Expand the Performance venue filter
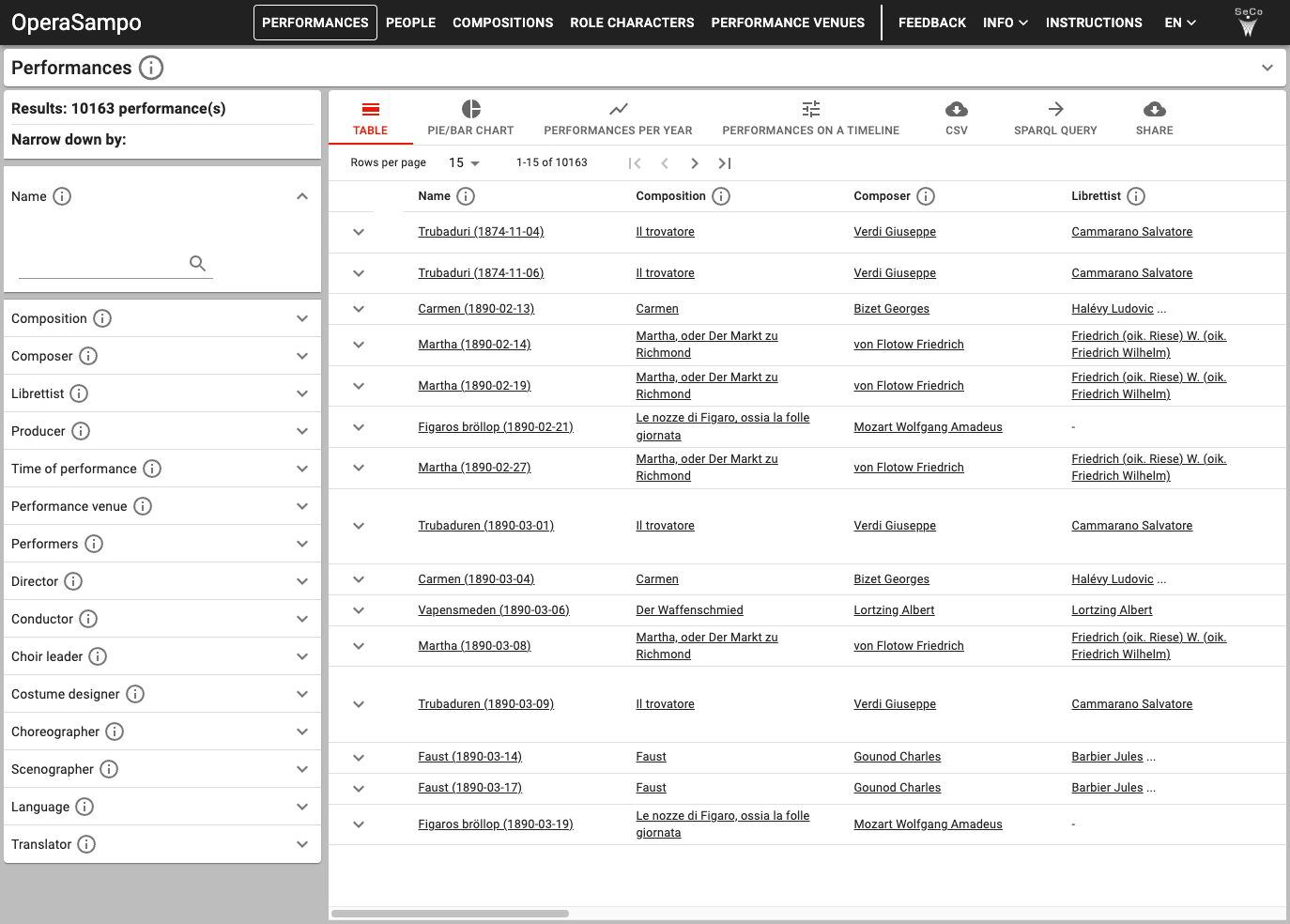The width and height of the screenshot is (1290, 924). 302,506
